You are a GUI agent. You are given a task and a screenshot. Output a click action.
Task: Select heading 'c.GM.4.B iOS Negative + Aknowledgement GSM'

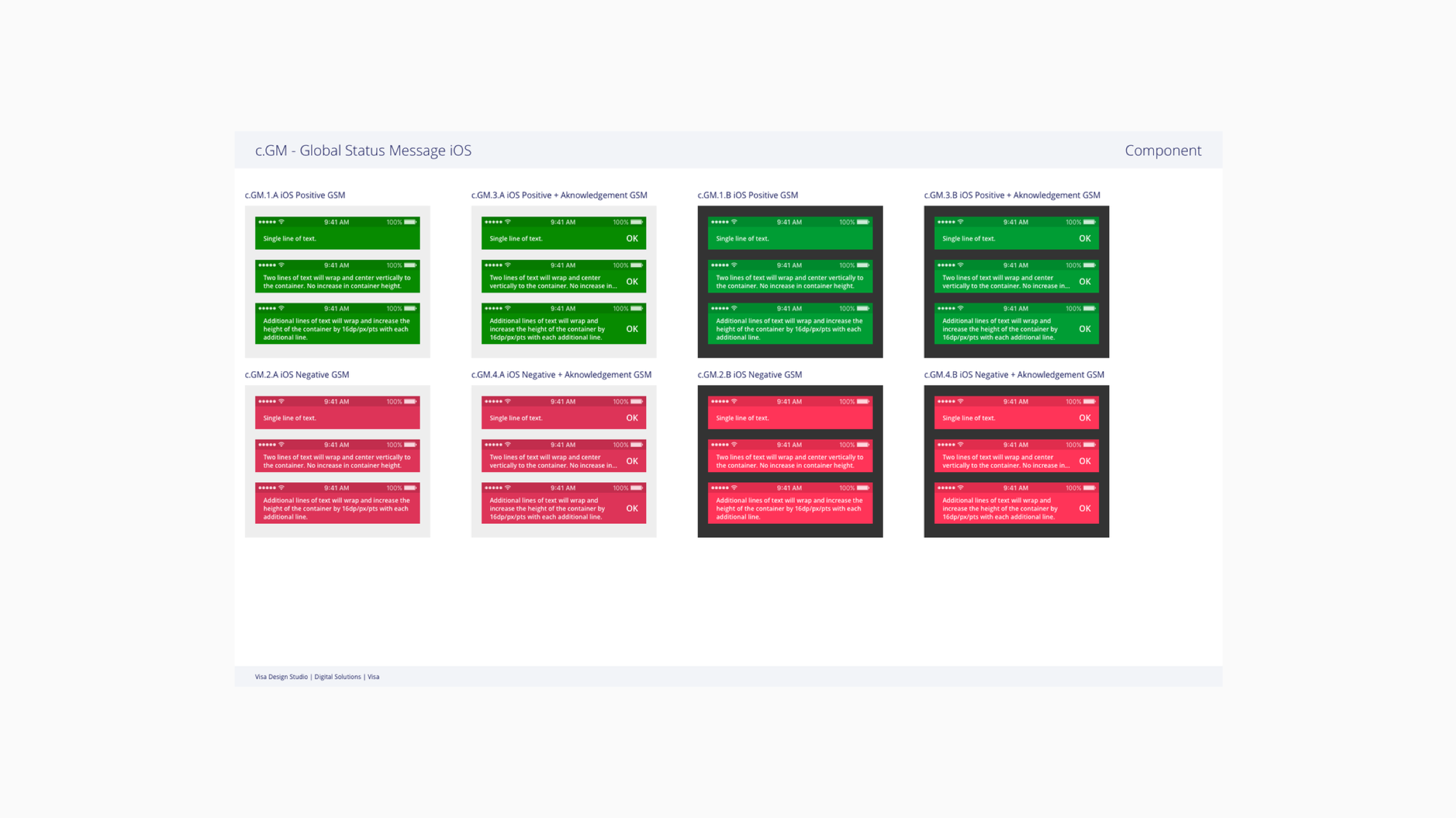tap(1014, 374)
